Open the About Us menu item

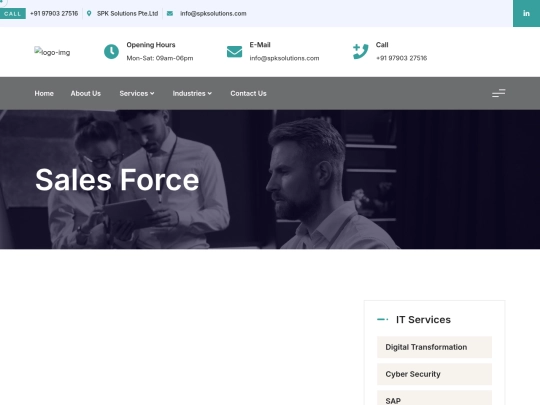[86, 93]
